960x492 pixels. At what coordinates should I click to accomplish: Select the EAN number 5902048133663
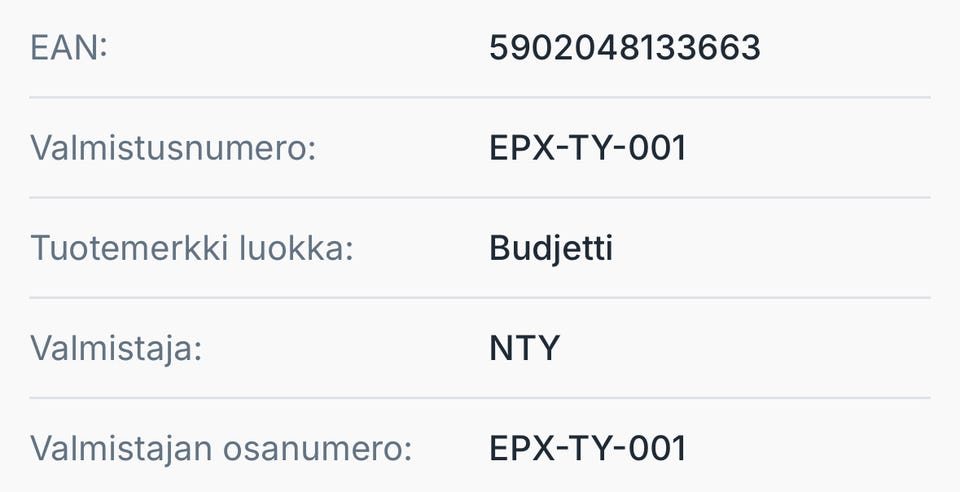pos(625,47)
